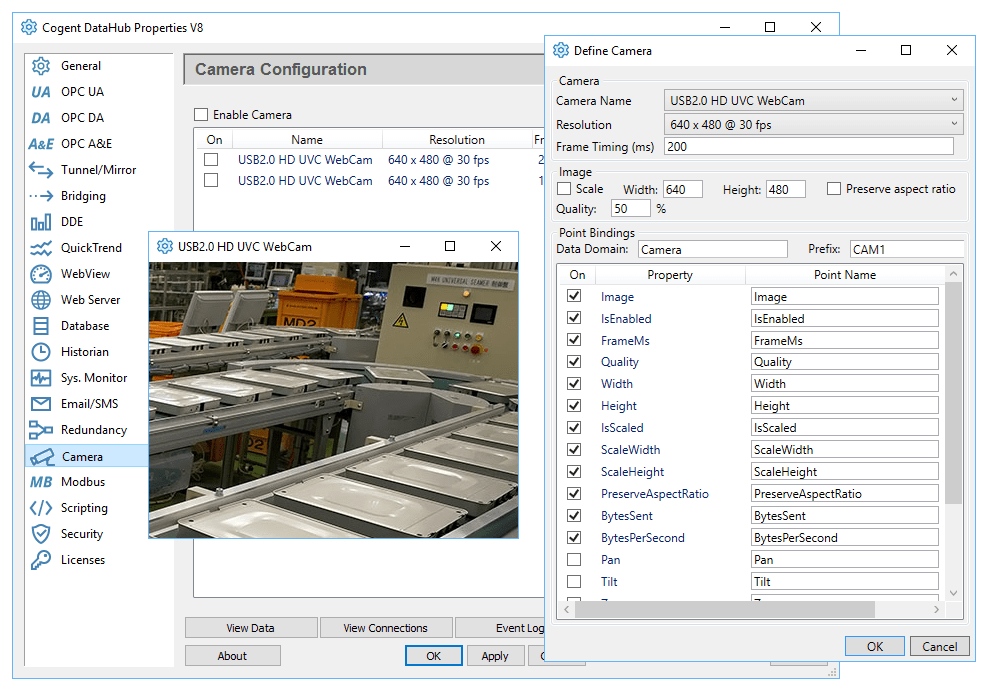The image size is (997, 694).
Task: Click the Prefix field showing CAM1
Action: [x=907, y=249]
